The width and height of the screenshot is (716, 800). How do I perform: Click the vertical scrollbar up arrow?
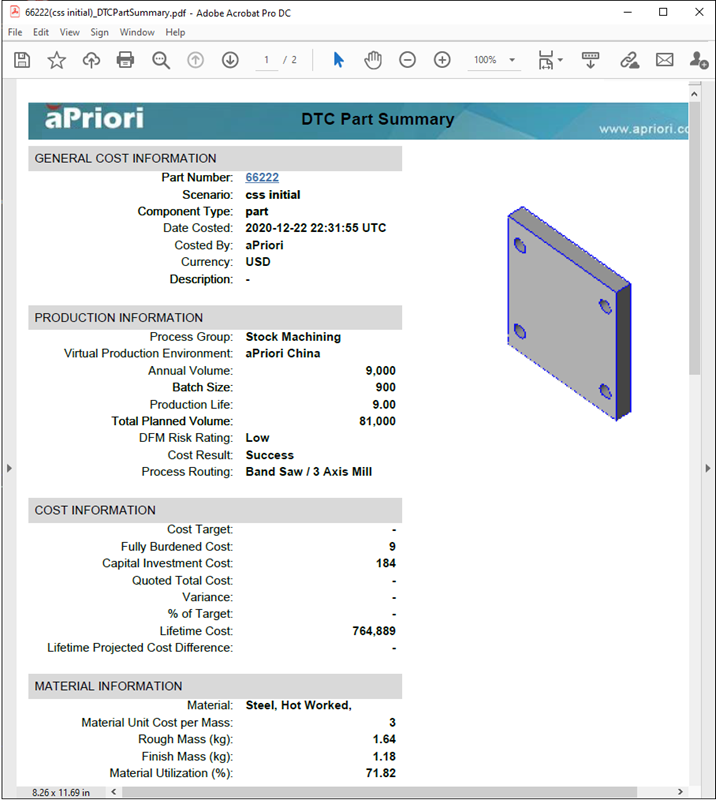click(x=694, y=94)
